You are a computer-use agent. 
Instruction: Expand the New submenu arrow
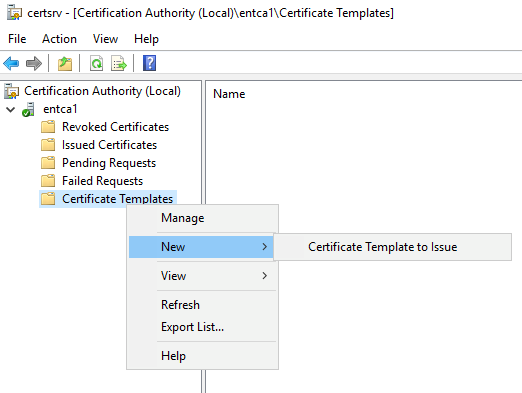pyautogui.click(x=265, y=247)
